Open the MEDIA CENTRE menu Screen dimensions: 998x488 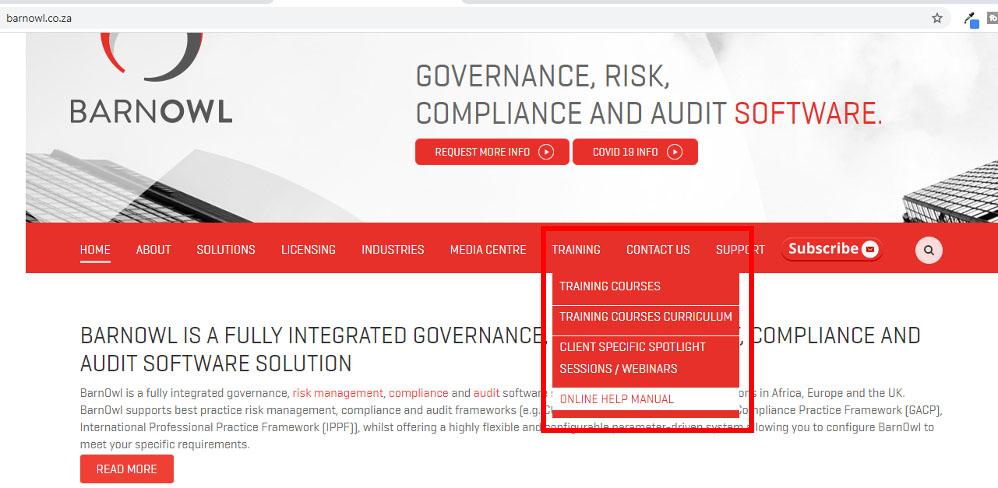pyautogui.click(x=488, y=250)
